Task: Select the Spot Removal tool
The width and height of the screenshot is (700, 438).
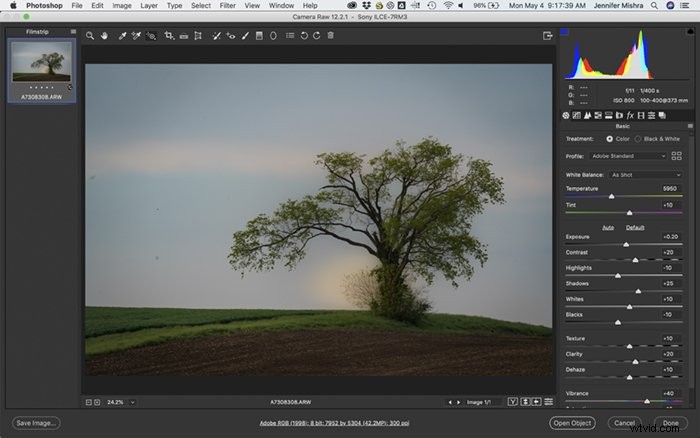Action: (216, 36)
